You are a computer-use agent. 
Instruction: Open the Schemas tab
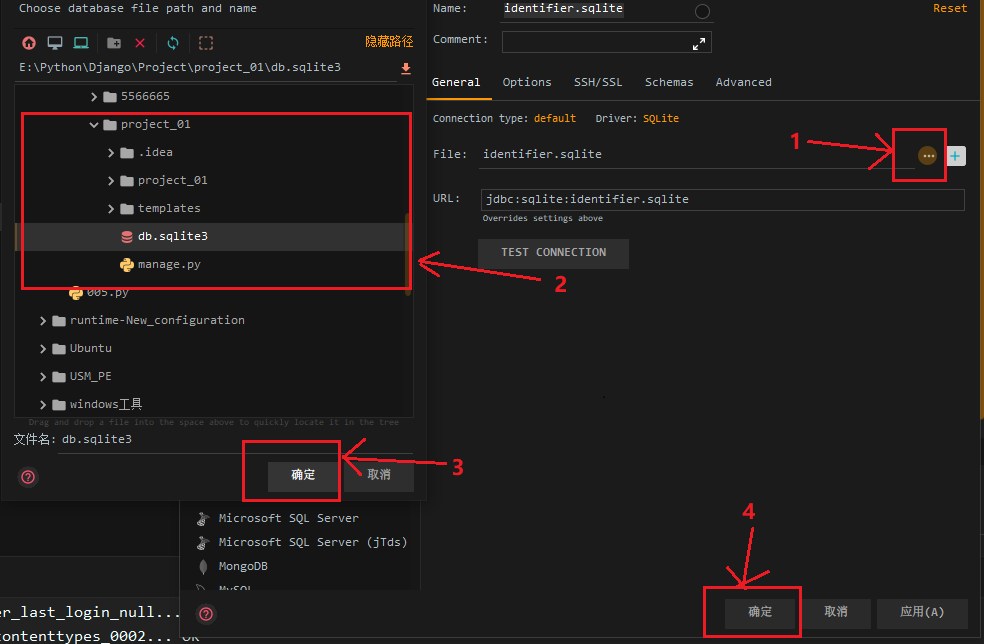pyautogui.click(x=669, y=82)
